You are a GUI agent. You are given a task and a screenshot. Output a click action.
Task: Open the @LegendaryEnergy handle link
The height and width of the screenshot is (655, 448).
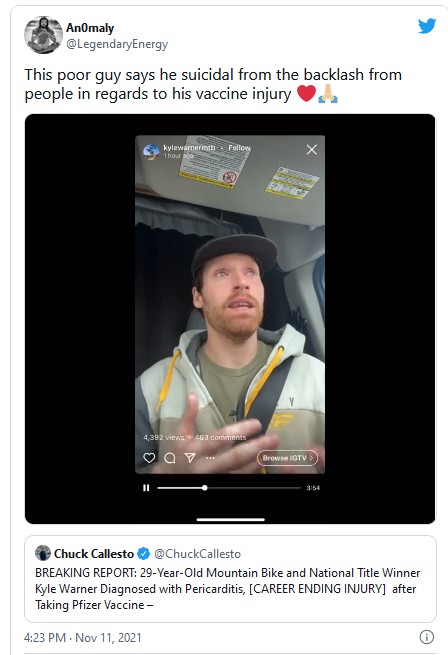pos(117,44)
